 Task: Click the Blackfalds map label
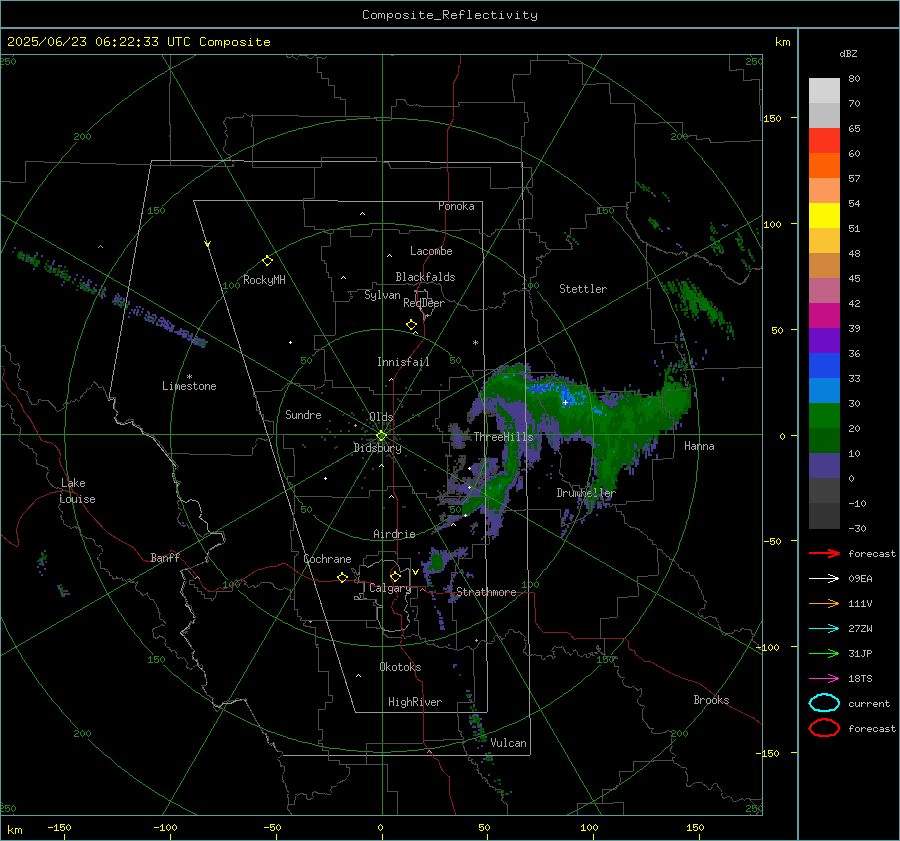pos(425,277)
